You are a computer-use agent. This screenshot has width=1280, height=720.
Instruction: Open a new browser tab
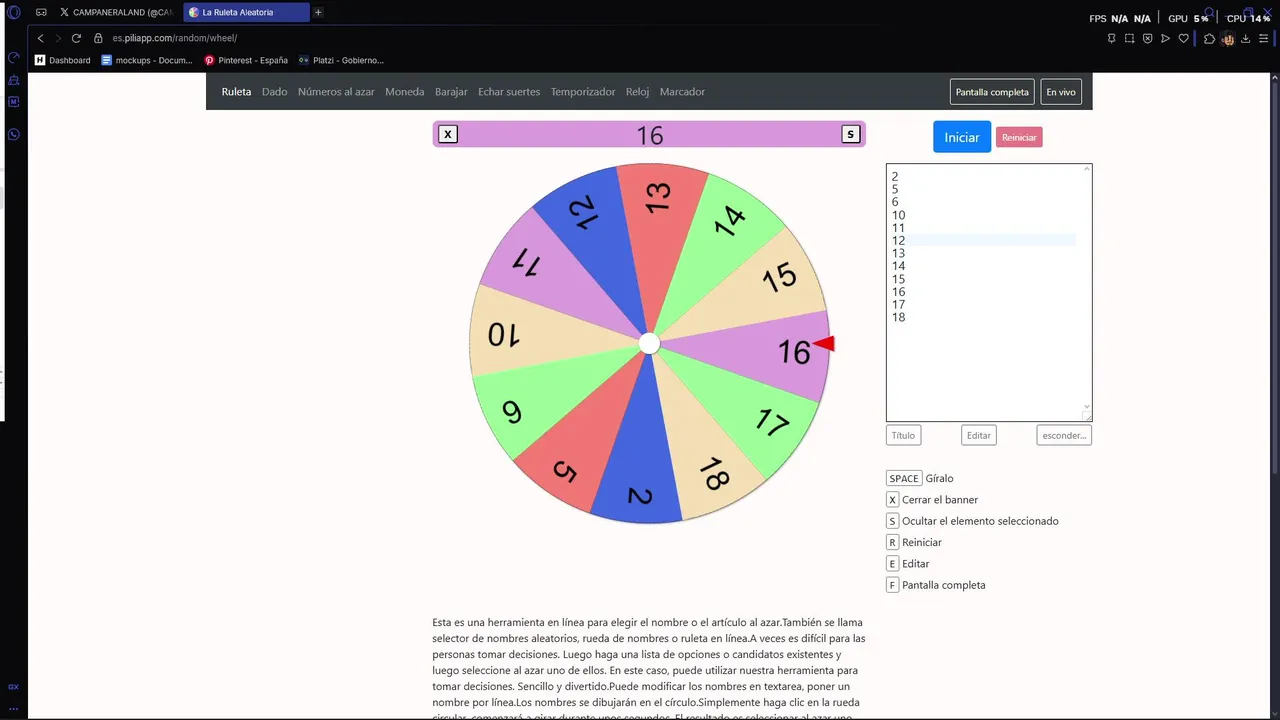click(318, 12)
